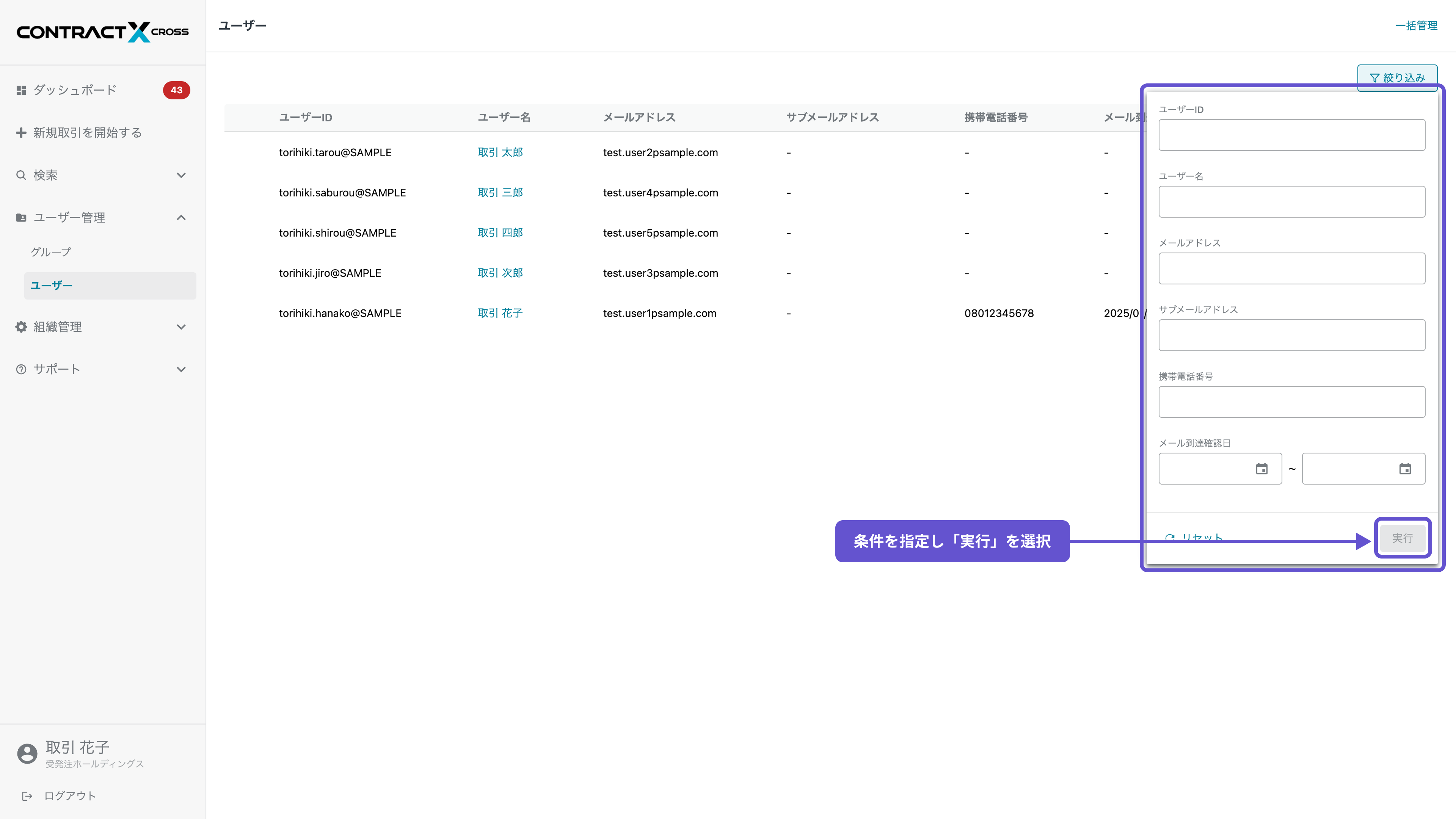
Task: Open the グループ submenu item
Action: pos(51,252)
